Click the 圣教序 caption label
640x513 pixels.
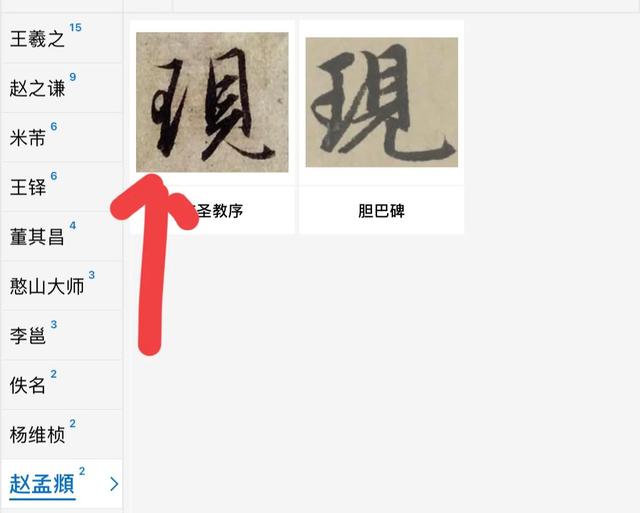pos(216,211)
